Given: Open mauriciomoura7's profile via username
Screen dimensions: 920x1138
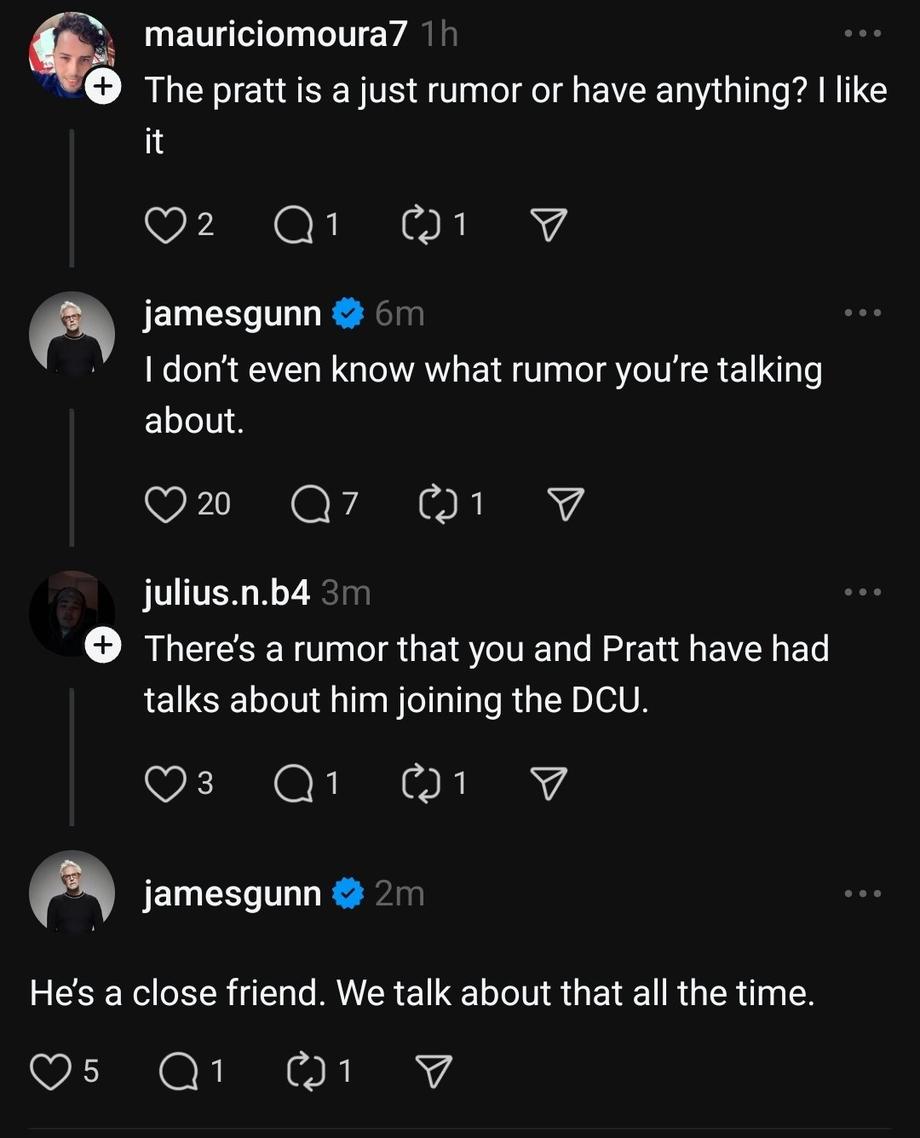Looking at the screenshot, I should pos(276,34).
